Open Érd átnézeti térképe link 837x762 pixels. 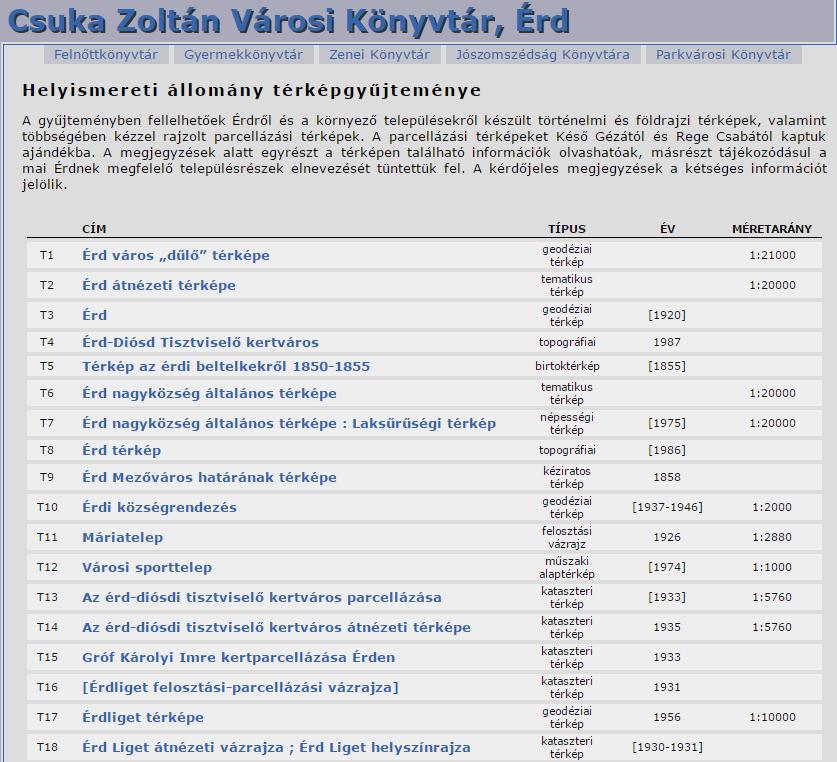click(159, 285)
